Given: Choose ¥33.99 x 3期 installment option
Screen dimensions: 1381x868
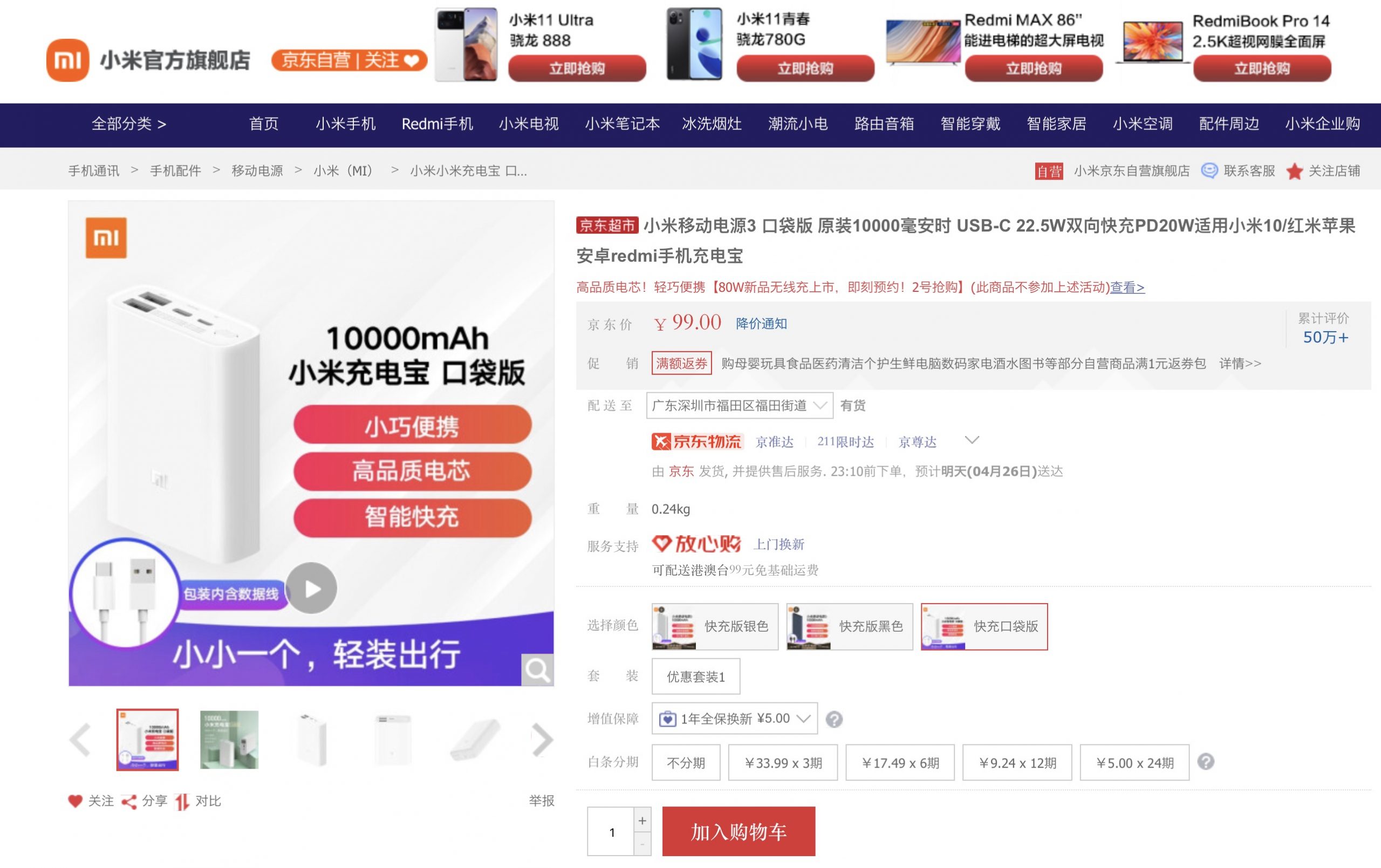Looking at the screenshot, I should point(783,762).
